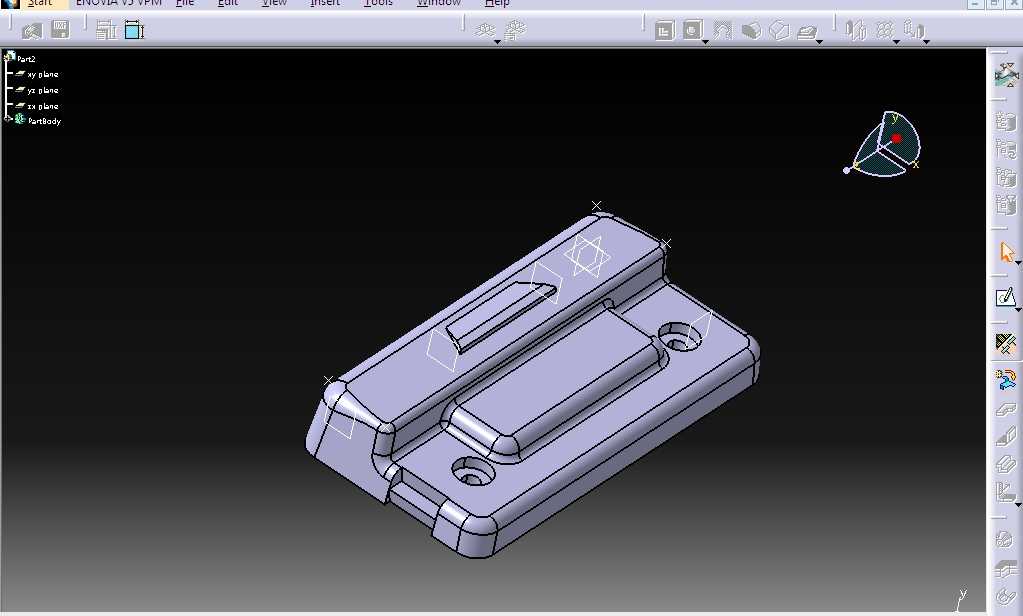The height and width of the screenshot is (616, 1023).
Task: Open the ENOVIA V5 VPM menu
Action: 119,3
